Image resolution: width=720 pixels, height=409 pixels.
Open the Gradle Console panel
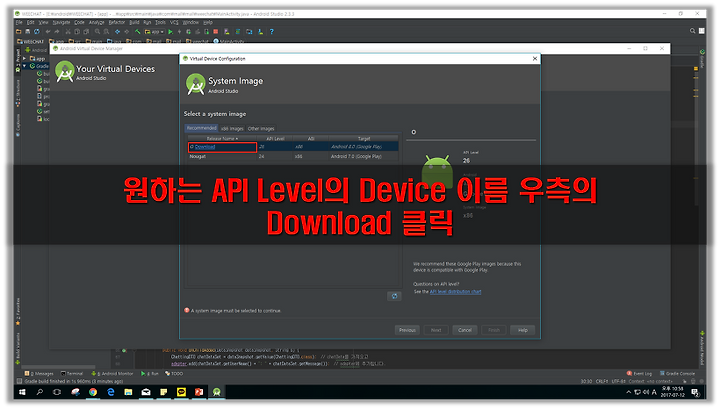click(677, 374)
